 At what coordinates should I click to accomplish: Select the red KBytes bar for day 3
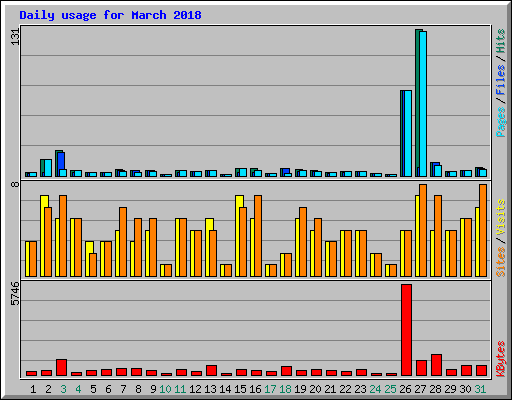pyautogui.click(x=61, y=367)
